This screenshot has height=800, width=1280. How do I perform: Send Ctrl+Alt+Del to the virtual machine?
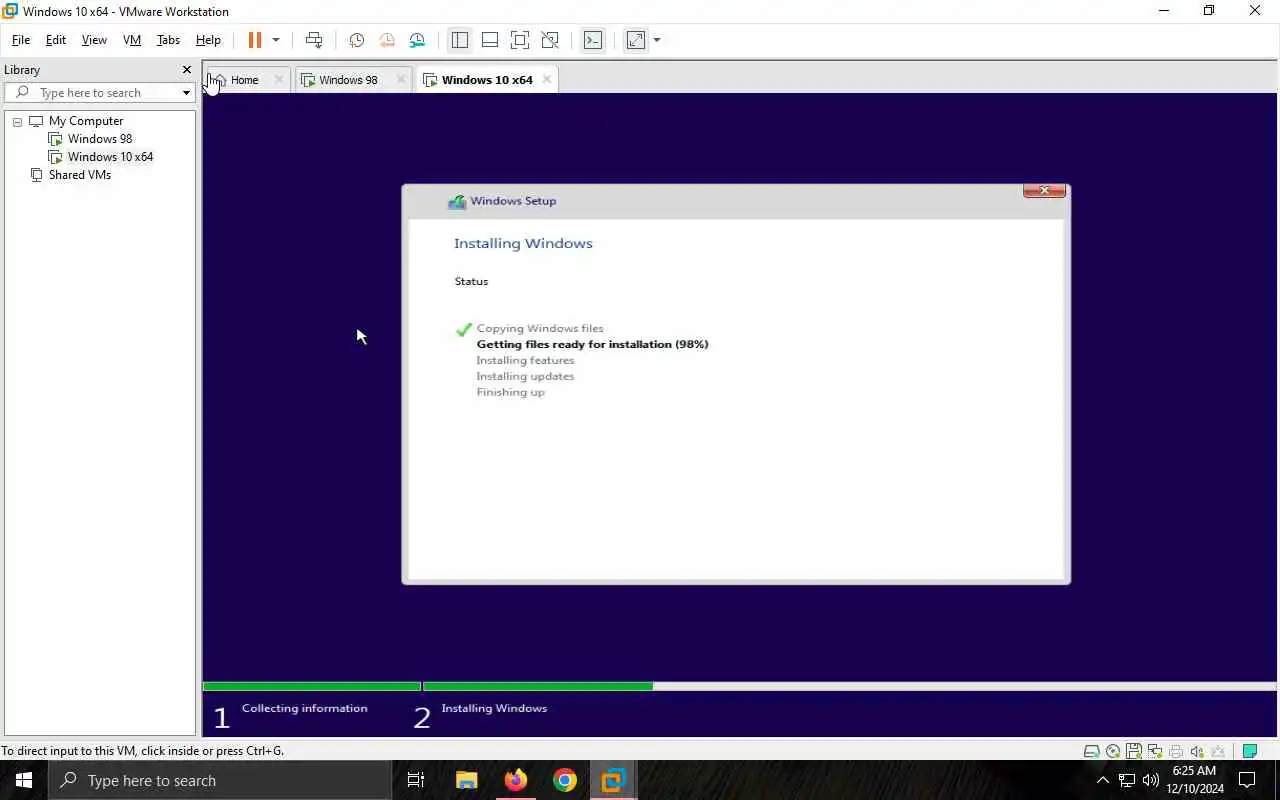(x=314, y=40)
